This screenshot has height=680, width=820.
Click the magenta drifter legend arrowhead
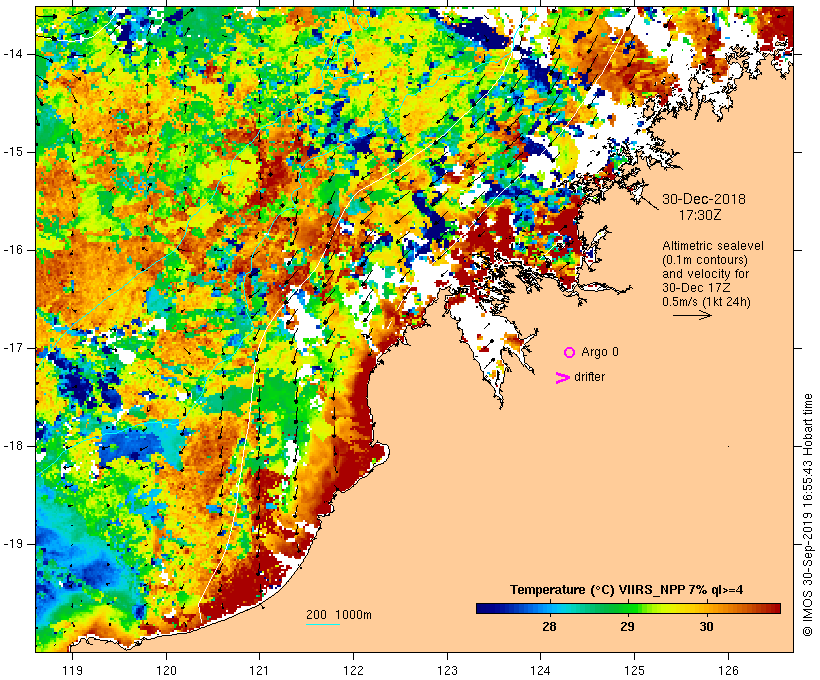(563, 378)
